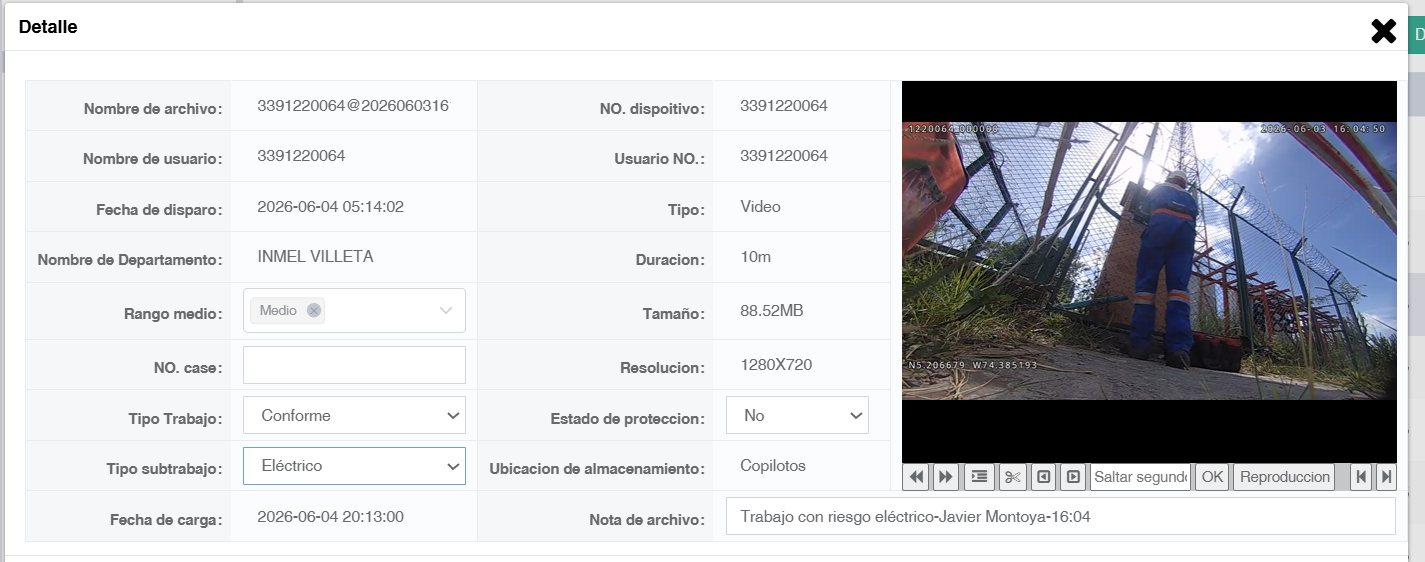Click the skip-to-start icon
1425x562 pixels.
click(1361, 477)
